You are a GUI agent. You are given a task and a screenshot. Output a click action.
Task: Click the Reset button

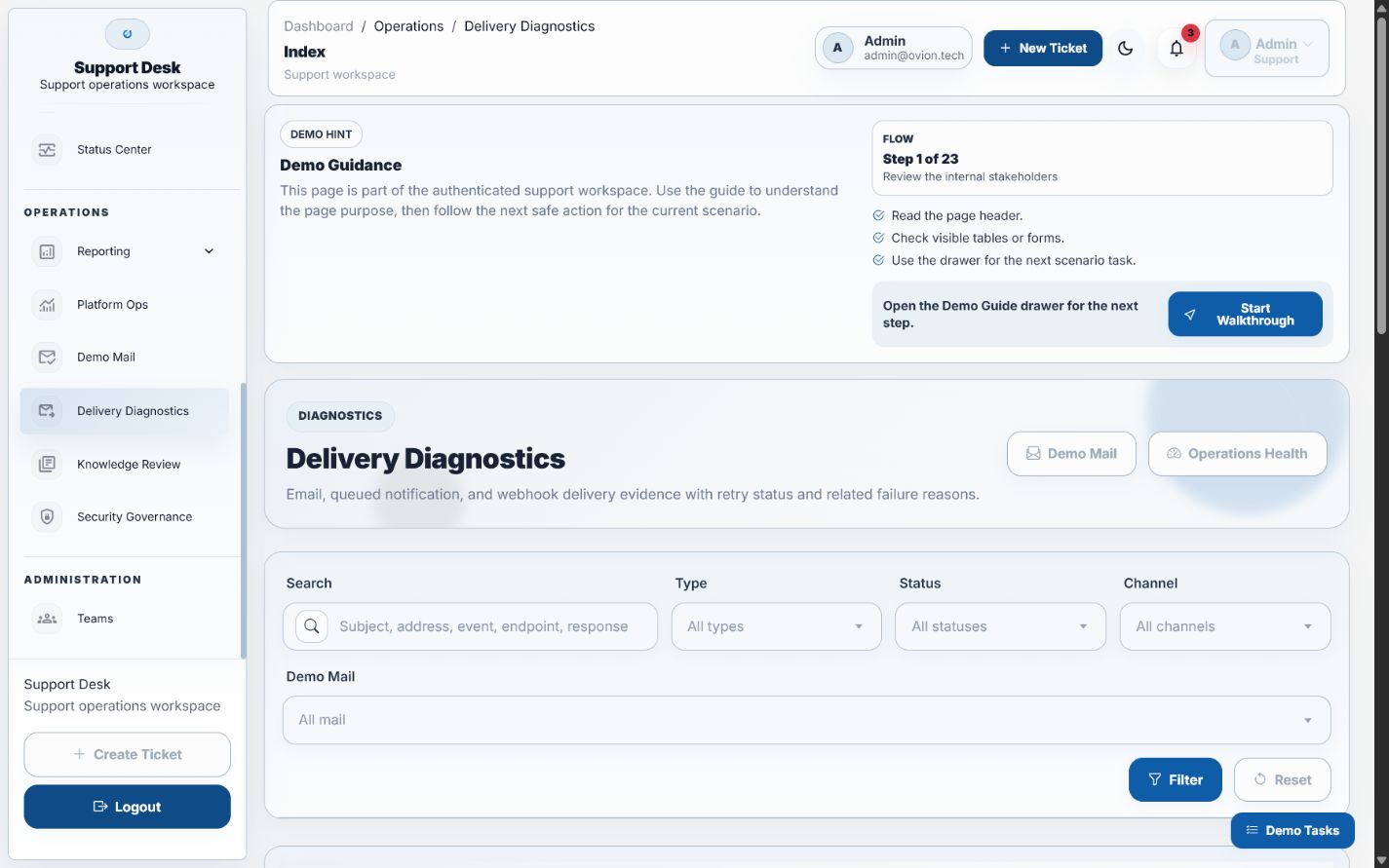tap(1283, 780)
